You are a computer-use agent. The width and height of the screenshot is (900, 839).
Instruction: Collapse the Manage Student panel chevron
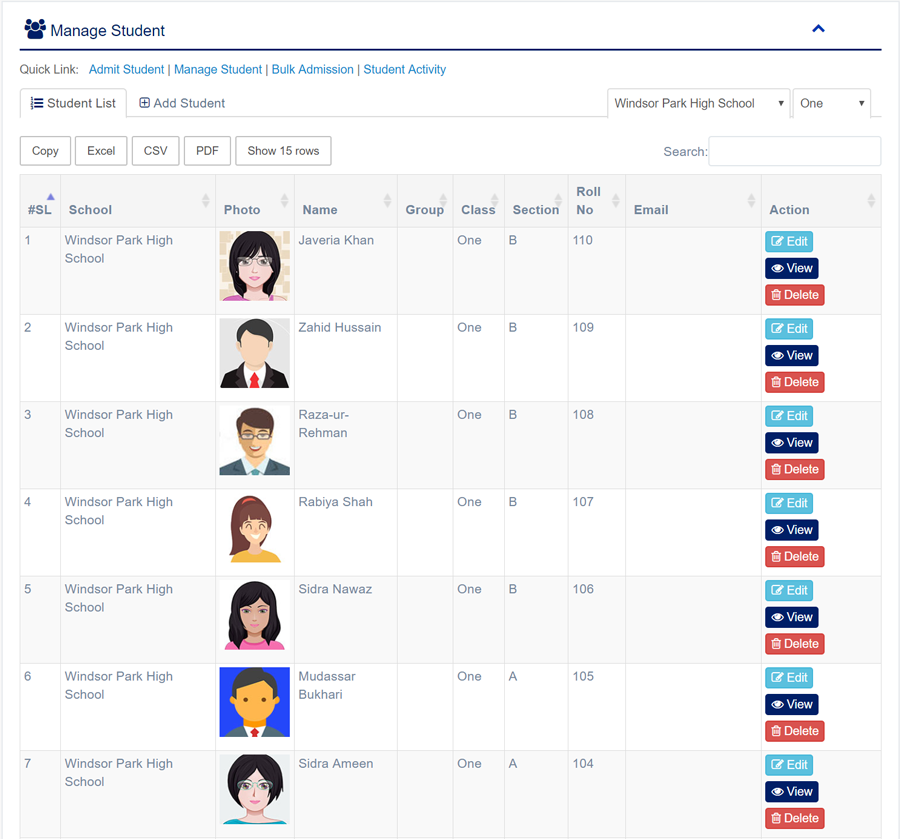click(818, 29)
